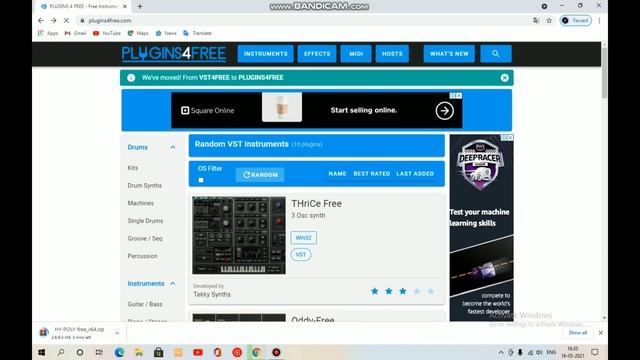Open taskbar search icon
Image resolution: width=640 pixels, height=360 pixels.
[x=61, y=352]
